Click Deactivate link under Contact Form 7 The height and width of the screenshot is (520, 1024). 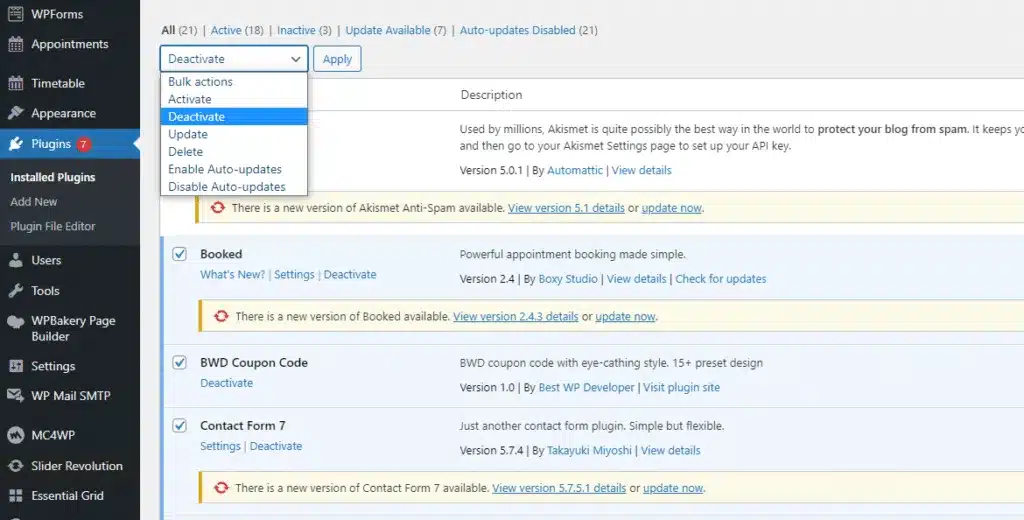pyautogui.click(x=276, y=446)
